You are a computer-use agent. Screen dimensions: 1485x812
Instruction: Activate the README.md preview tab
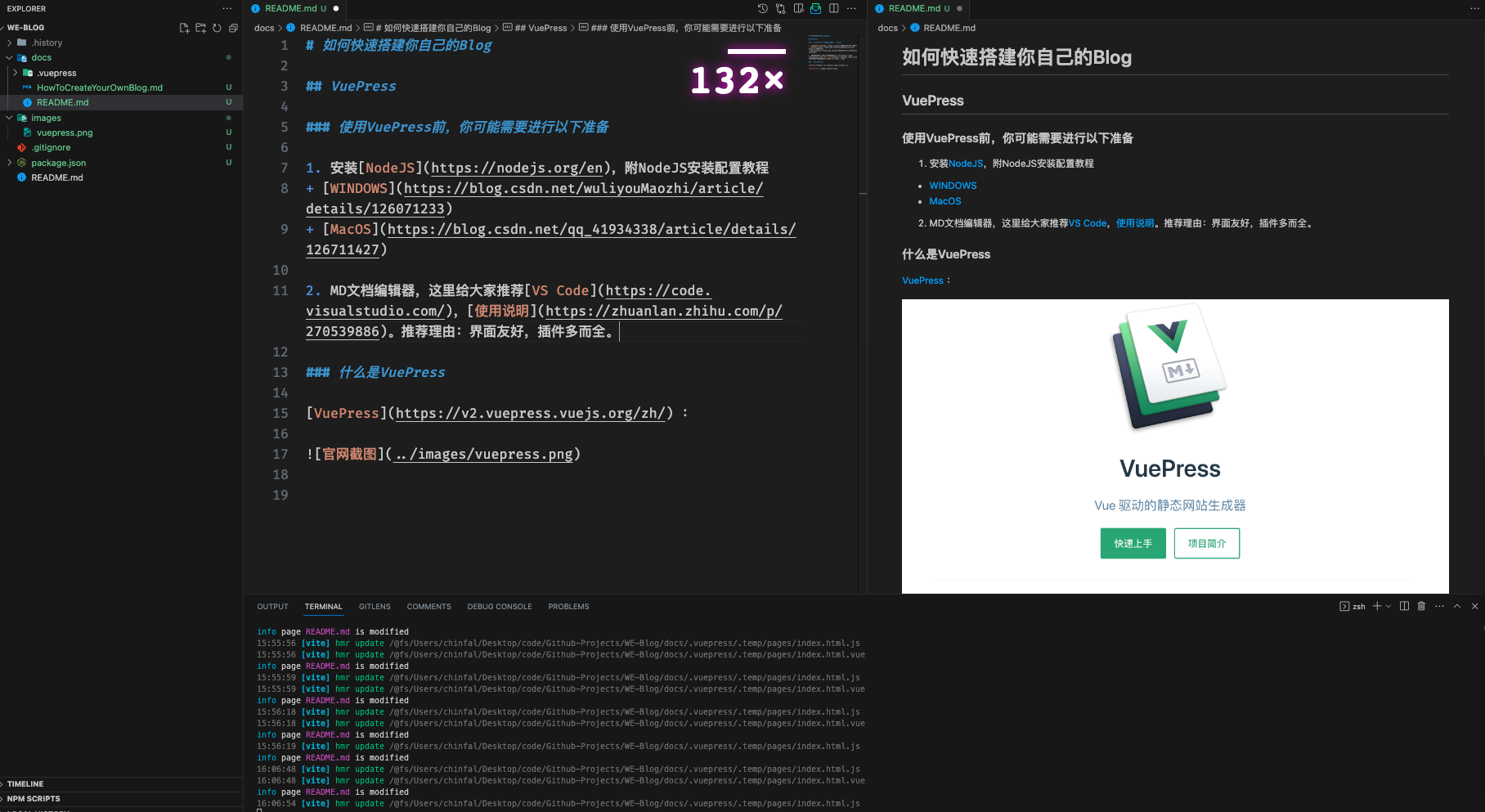(918, 8)
